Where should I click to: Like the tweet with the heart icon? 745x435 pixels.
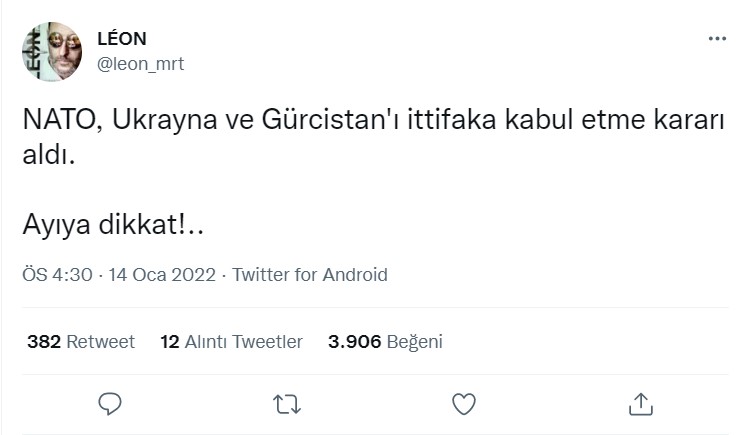tap(463, 403)
